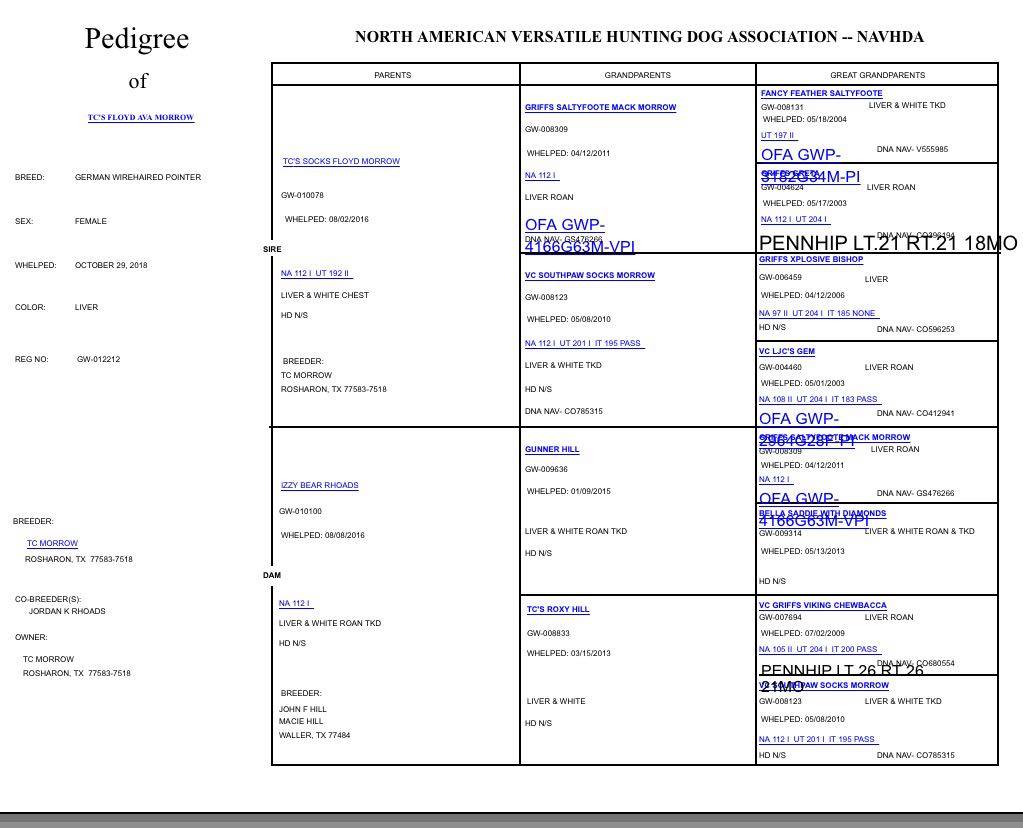The image size is (1023, 828).
Task: Open FANCY FEATHER SALTYFOOTE link
Action: pyautogui.click(x=821, y=93)
